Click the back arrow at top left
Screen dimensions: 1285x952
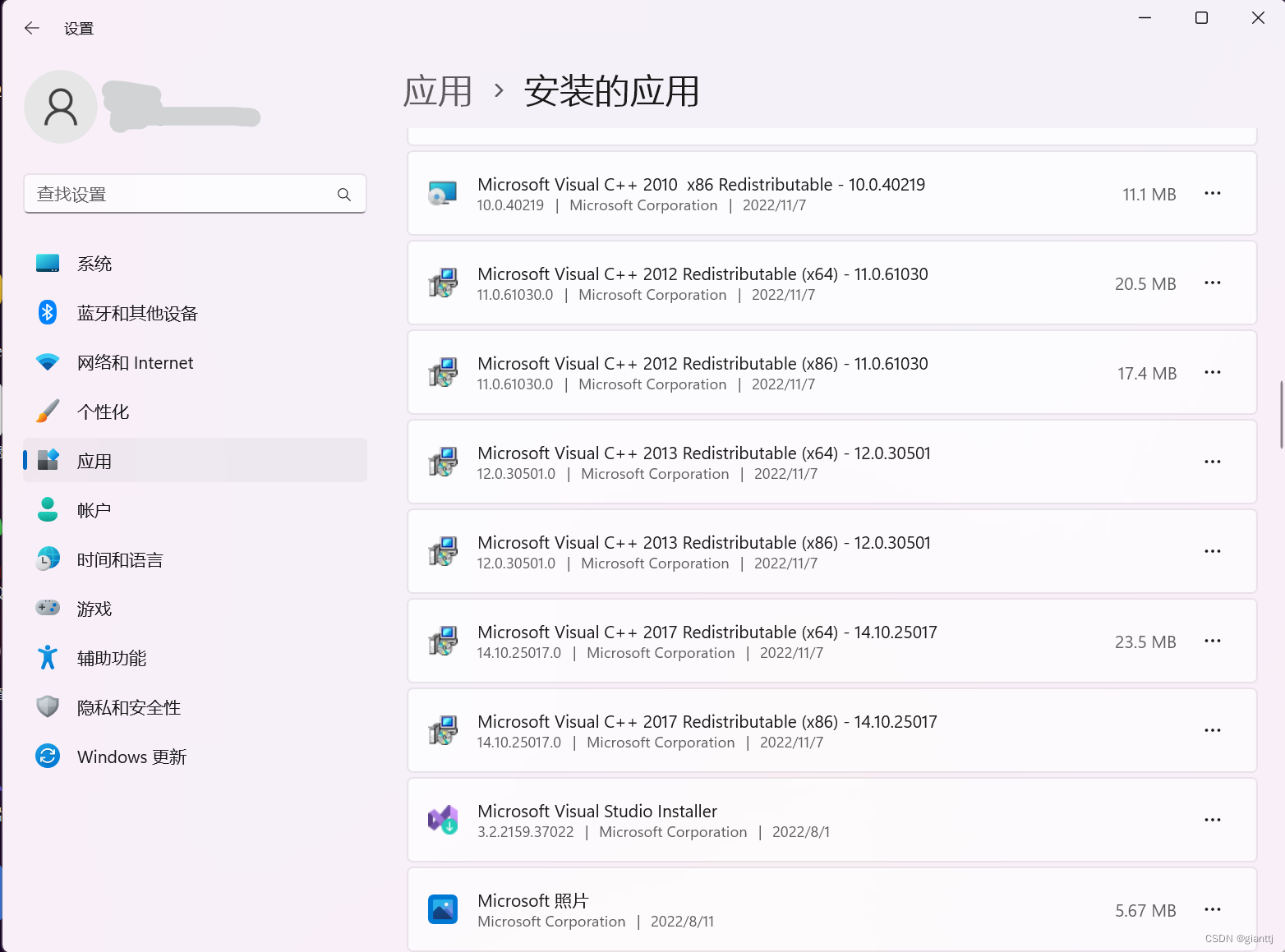tap(31, 27)
